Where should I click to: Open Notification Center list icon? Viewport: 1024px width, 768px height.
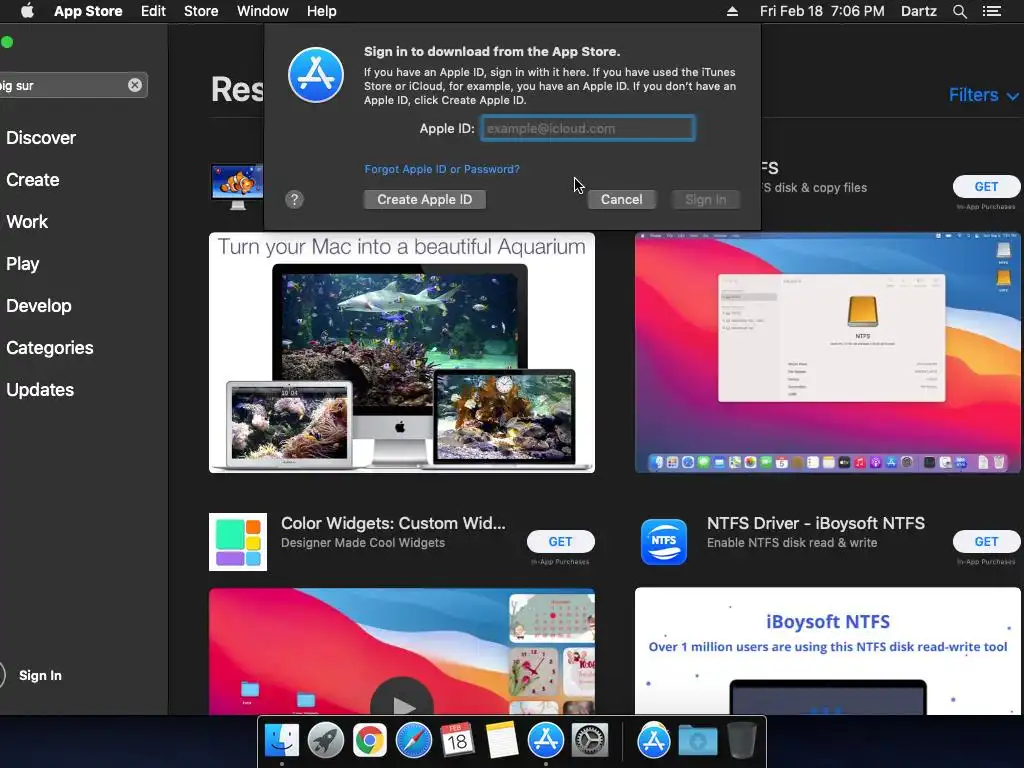tap(991, 11)
